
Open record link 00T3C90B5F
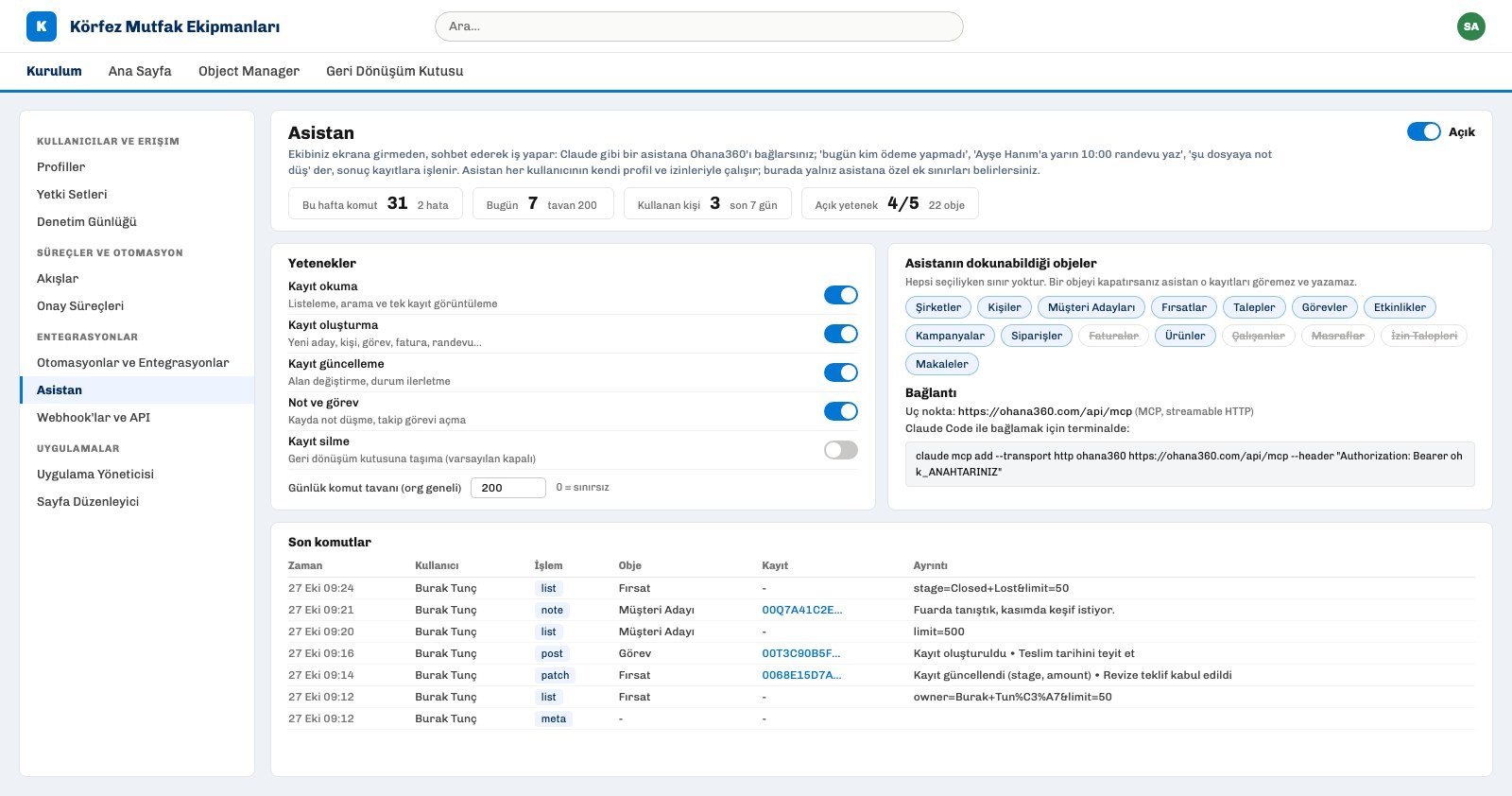[801, 653]
